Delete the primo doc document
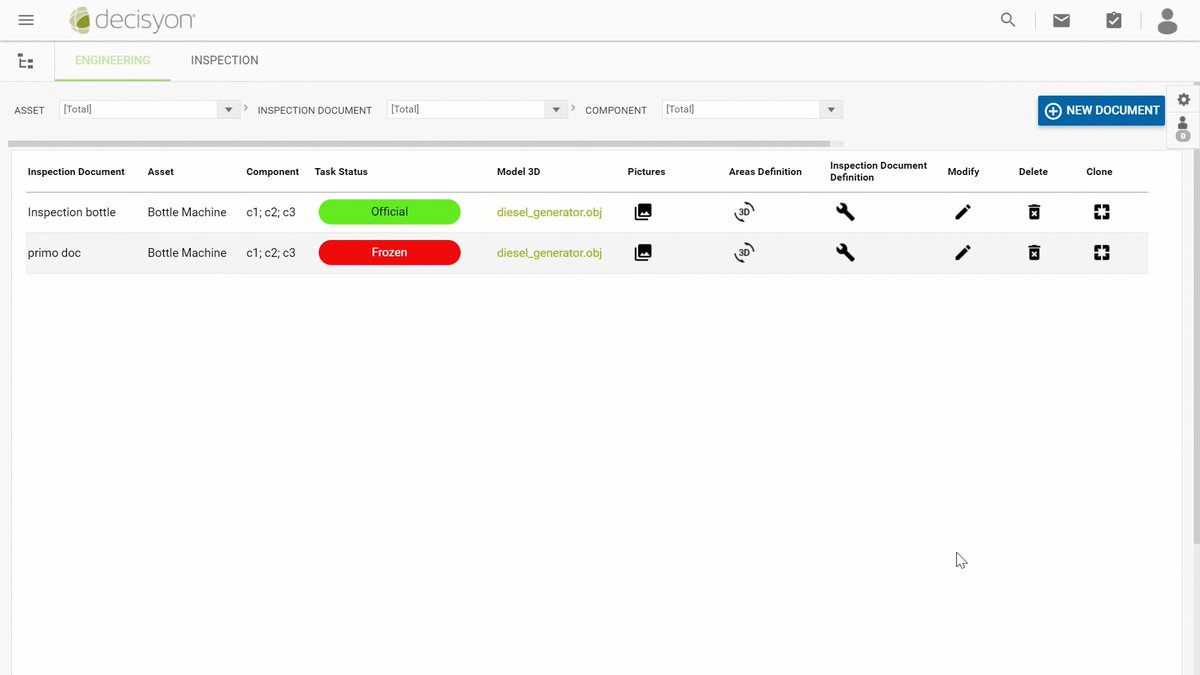The width and height of the screenshot is (1200, 675). (x=1034, y=253)
